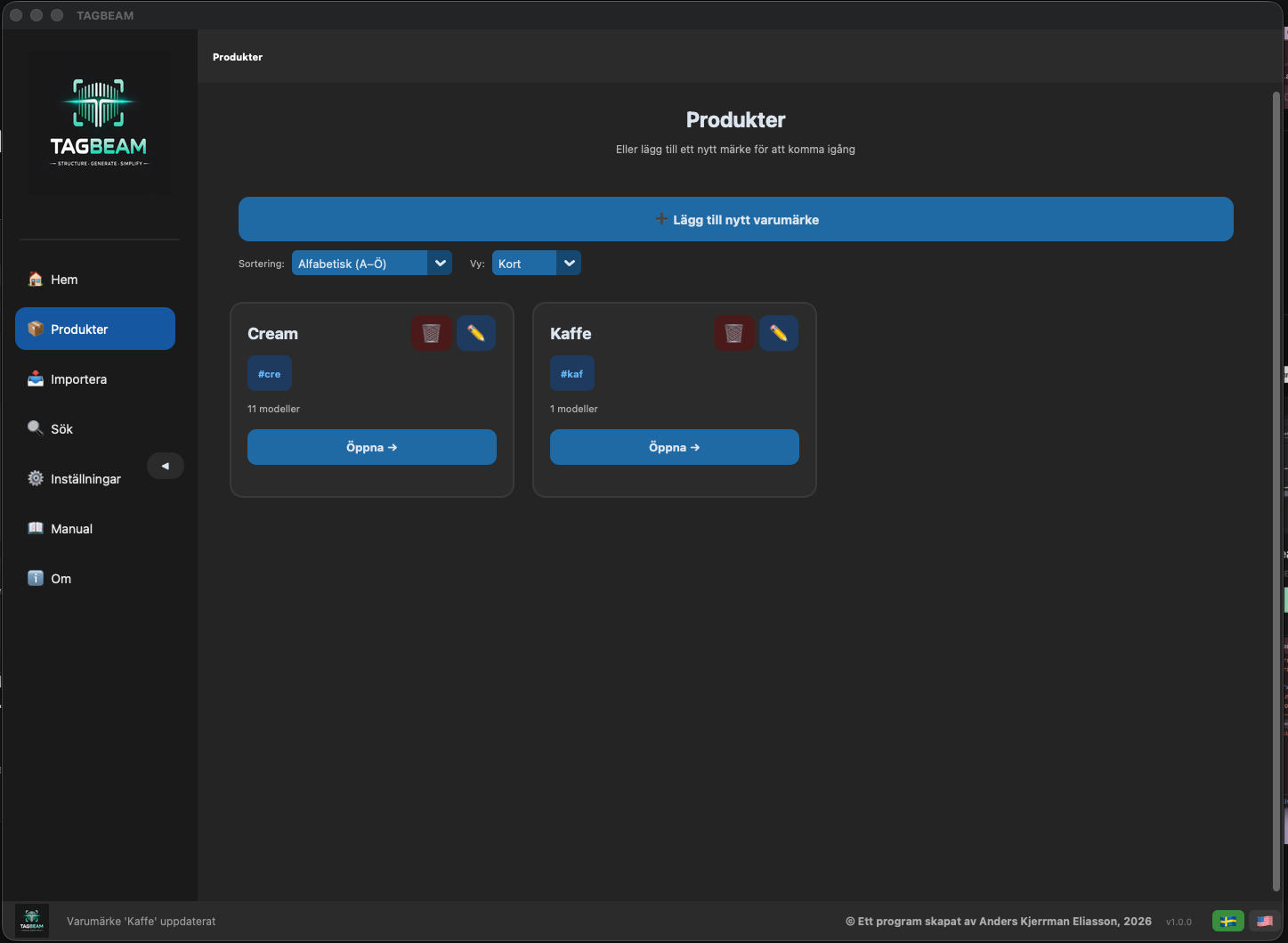The height and width of the screenshot is (943, 1288).
Task: Edit the Cream brand with pencil icon
Action: [x=476, y=333]
